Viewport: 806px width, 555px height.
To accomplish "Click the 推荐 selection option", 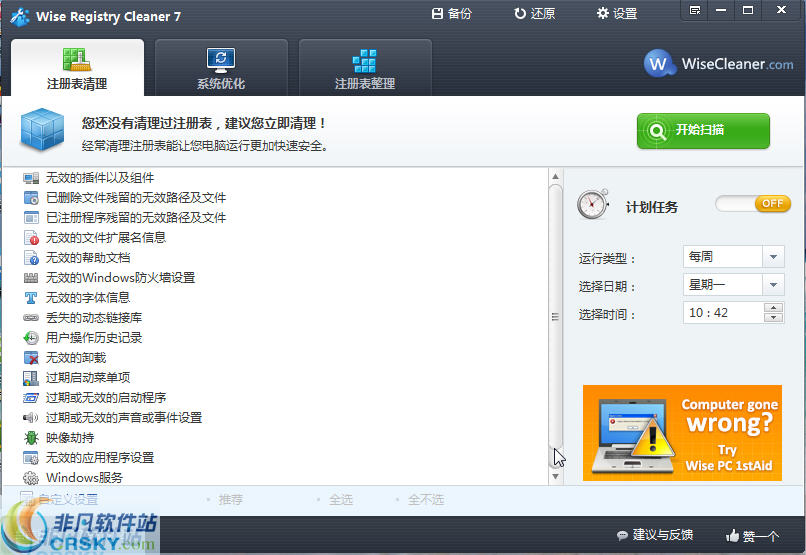I will [x=230, y=500].
